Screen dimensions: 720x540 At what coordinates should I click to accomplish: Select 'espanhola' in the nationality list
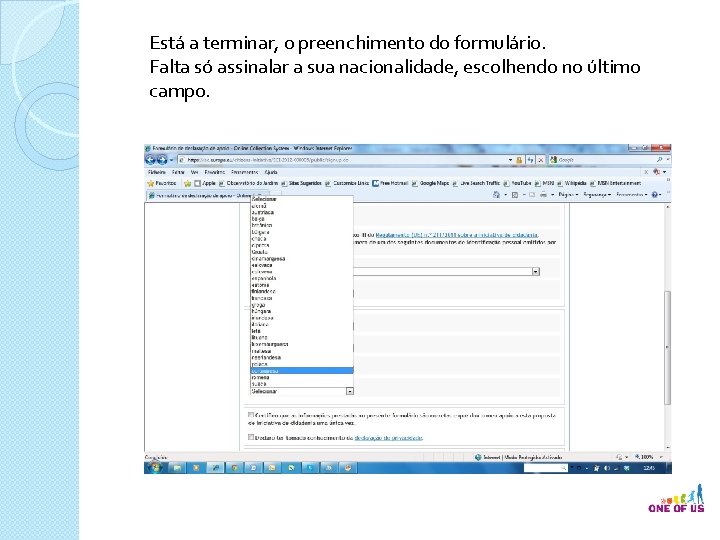point(302,278)
